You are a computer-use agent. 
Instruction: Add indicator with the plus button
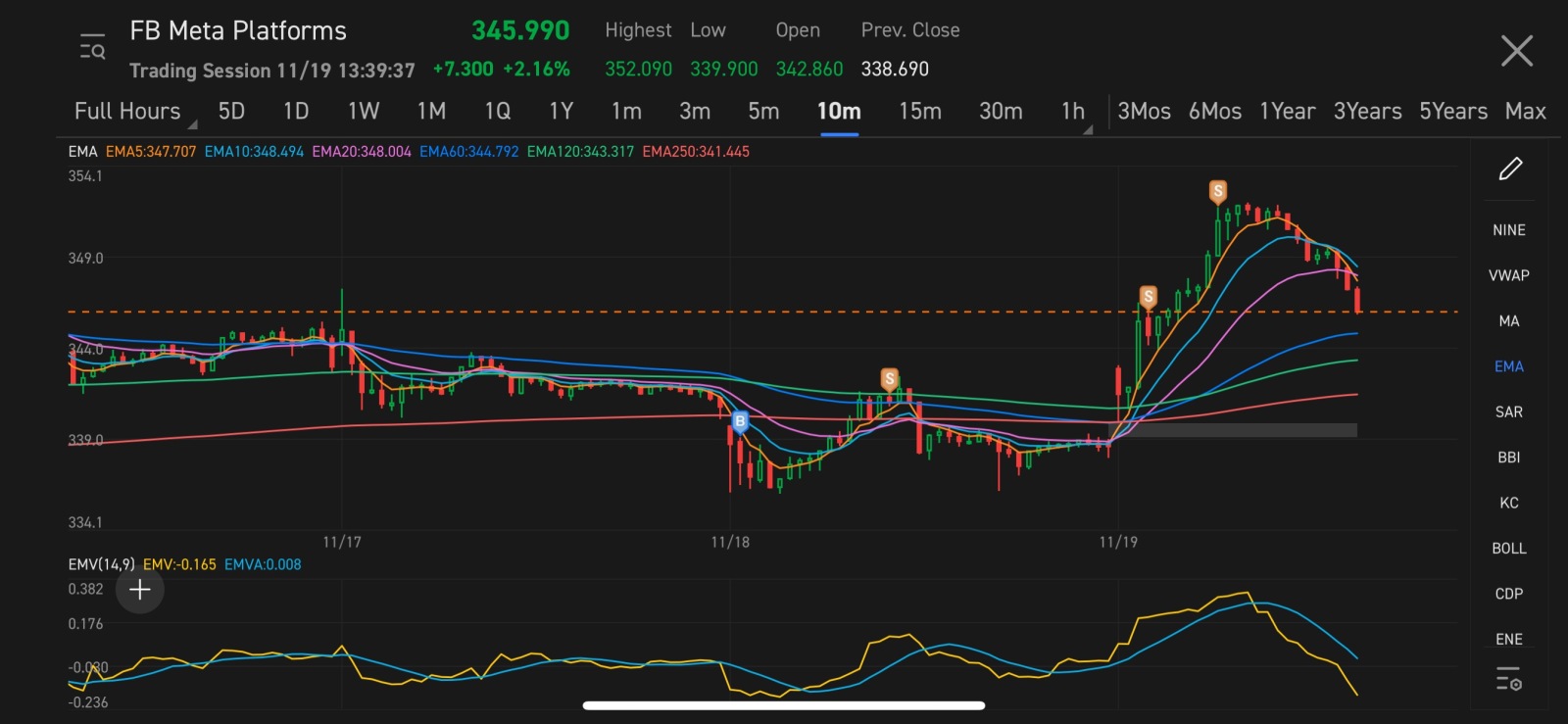pyautogui.click(x=140, y=590)
